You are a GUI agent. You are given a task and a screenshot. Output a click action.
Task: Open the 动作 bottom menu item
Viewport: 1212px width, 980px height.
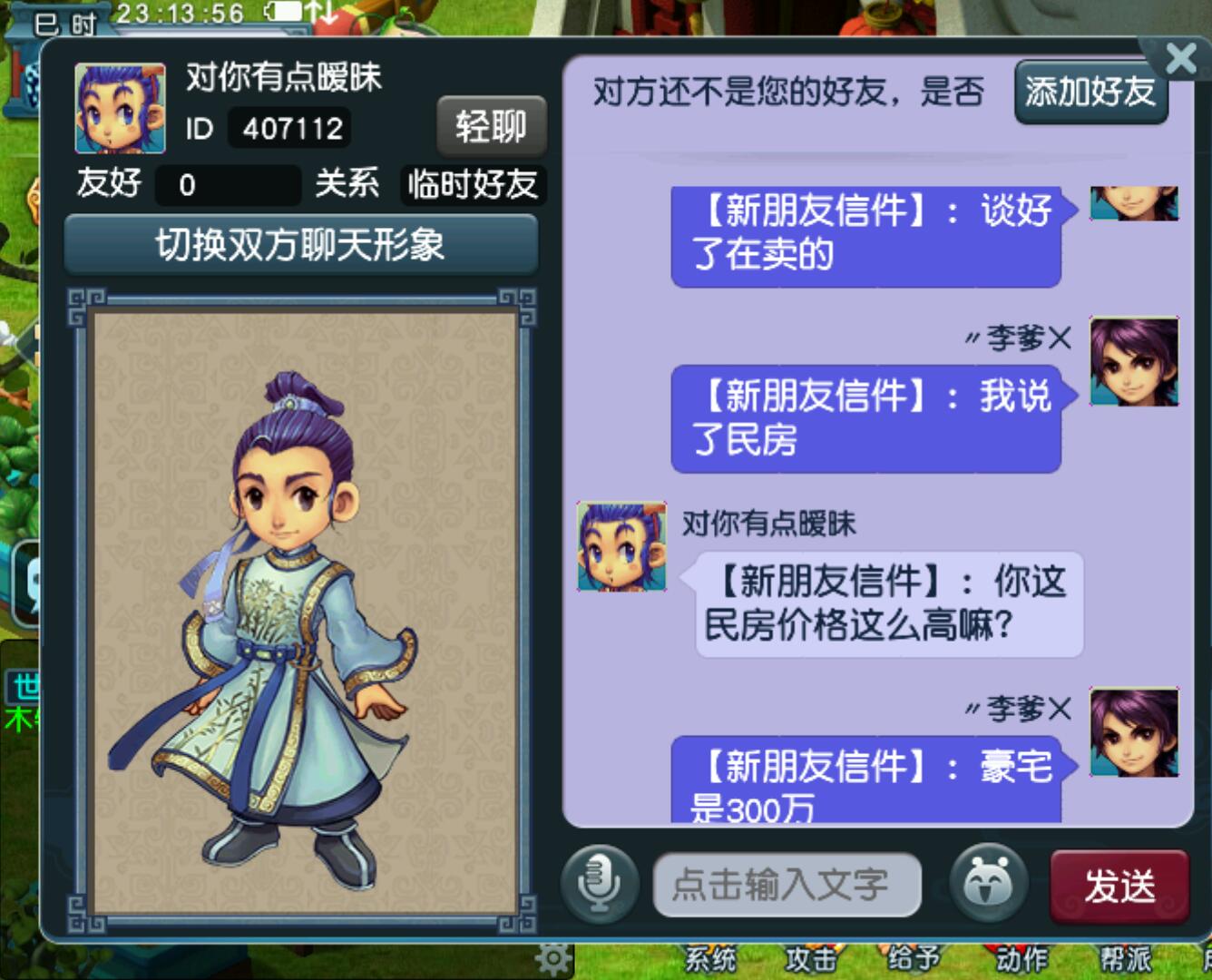[1022, 959]
